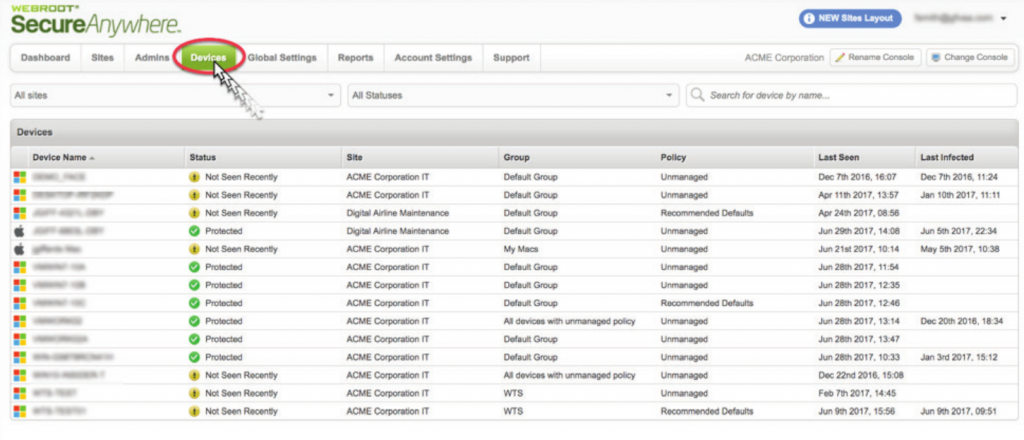The image size is (1024, 440).
Task: Click Last Infected Dec 7th 2016, 11:24 cell
Action: pyautogui.click(x=959, y=177)
